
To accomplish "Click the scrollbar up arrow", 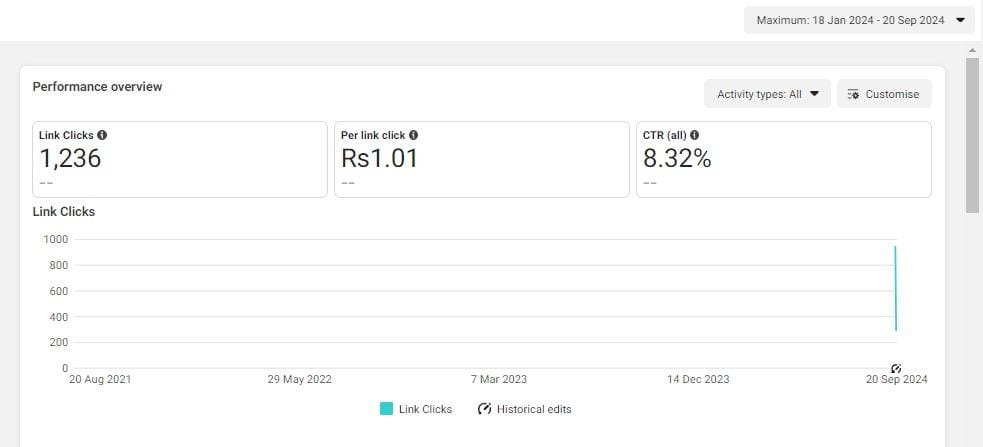I will pos(972,50).
